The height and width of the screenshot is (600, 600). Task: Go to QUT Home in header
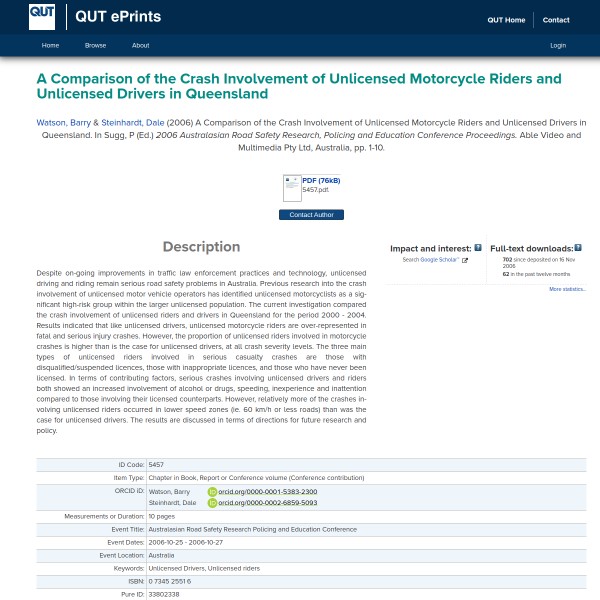(506, 20)
